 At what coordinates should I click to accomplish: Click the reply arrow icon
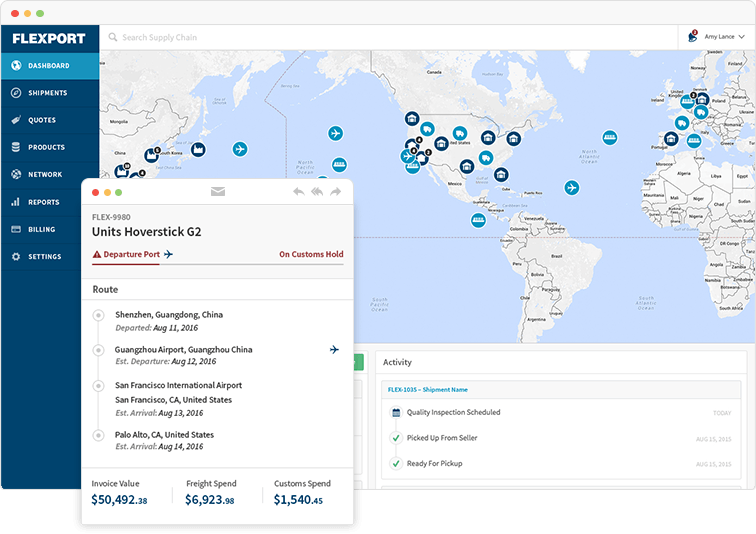click(298, 191)
